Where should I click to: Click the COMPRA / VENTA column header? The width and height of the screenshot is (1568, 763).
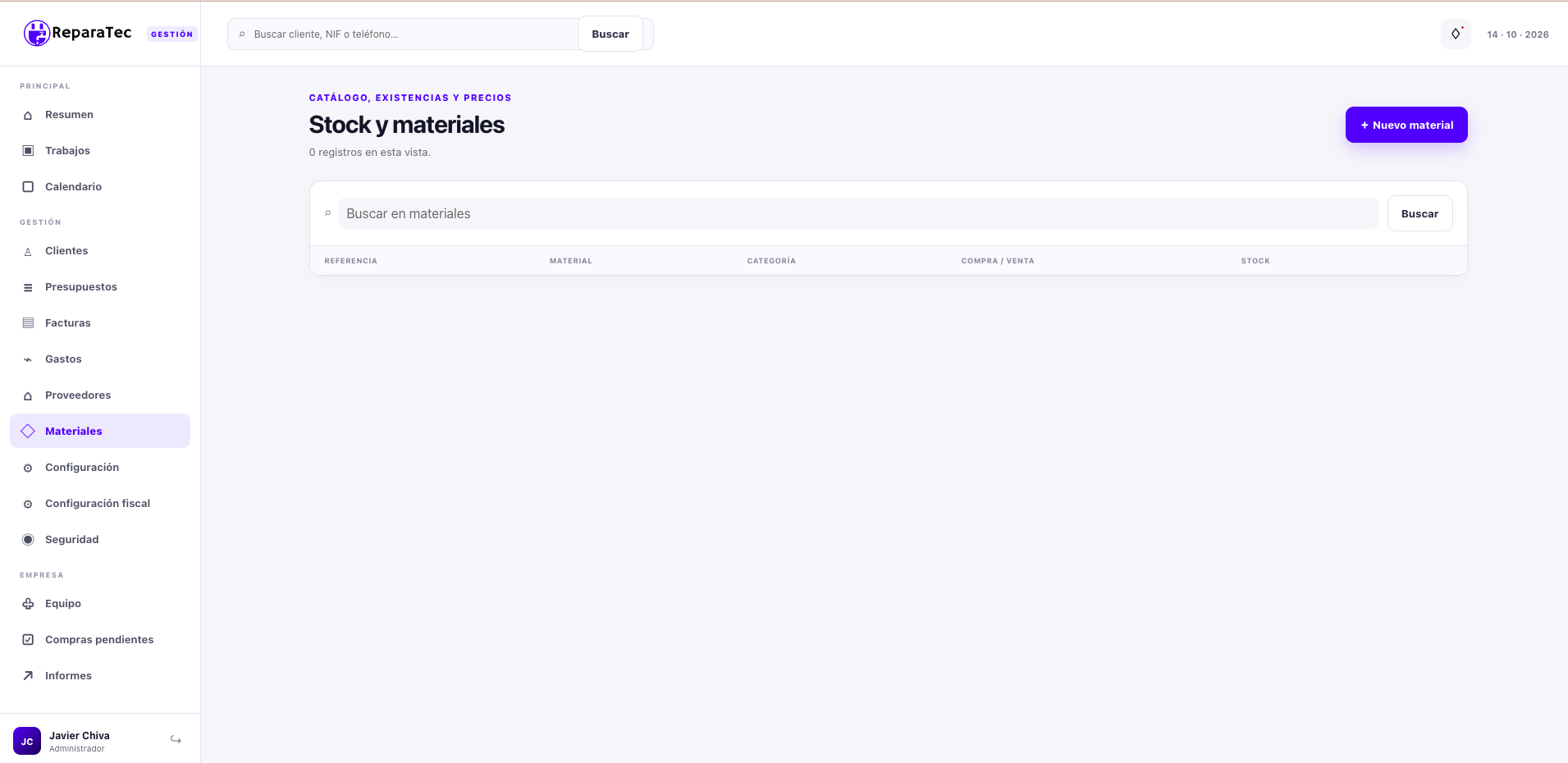[x=998, y=261]
